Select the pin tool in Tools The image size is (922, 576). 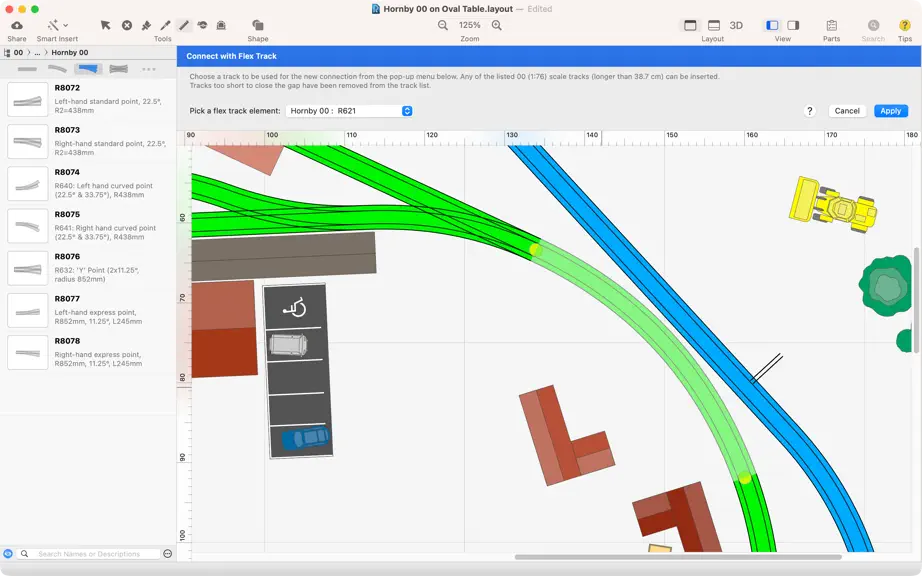click(x=146, y=25)
